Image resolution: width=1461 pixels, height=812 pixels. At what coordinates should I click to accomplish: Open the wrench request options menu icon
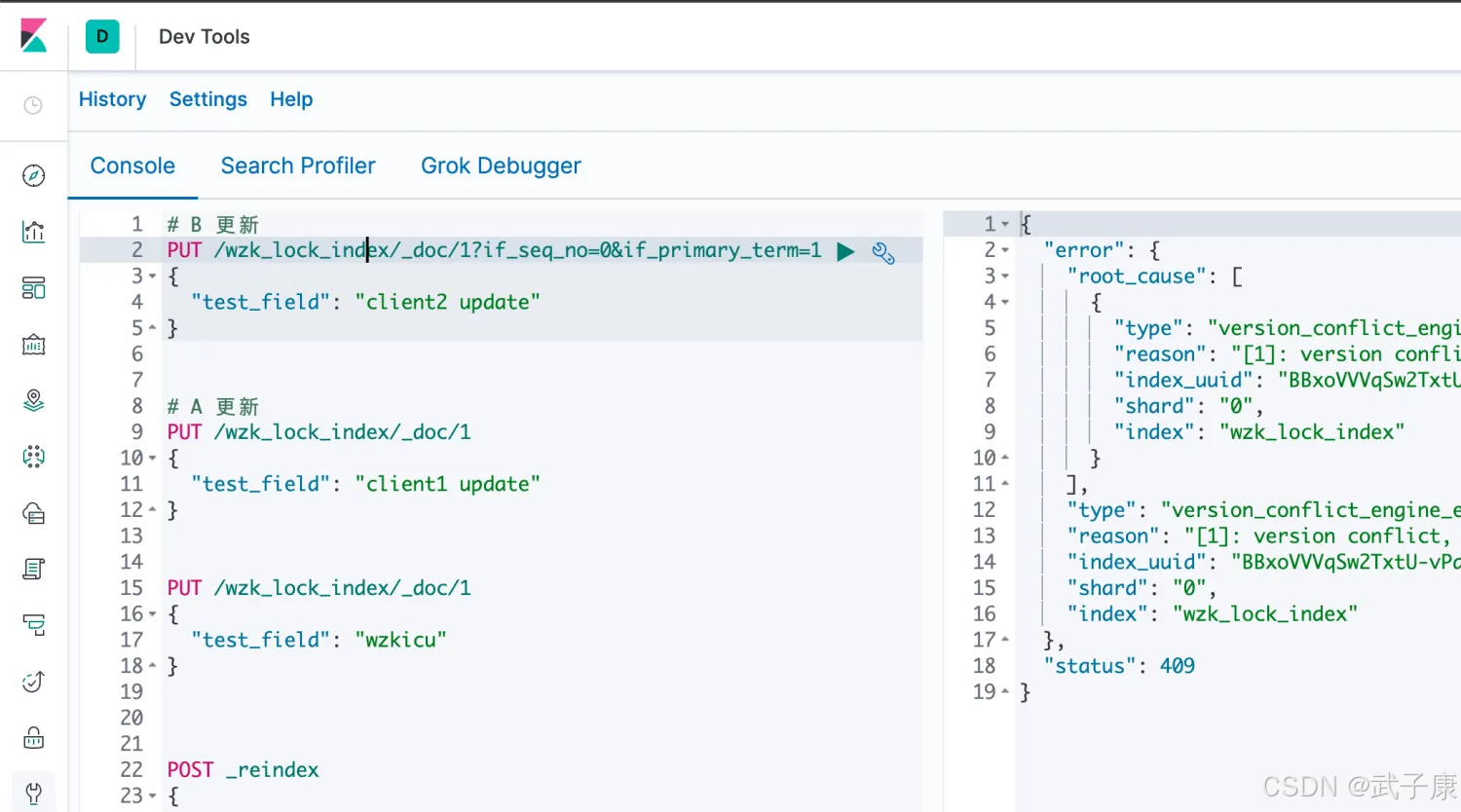883,253
